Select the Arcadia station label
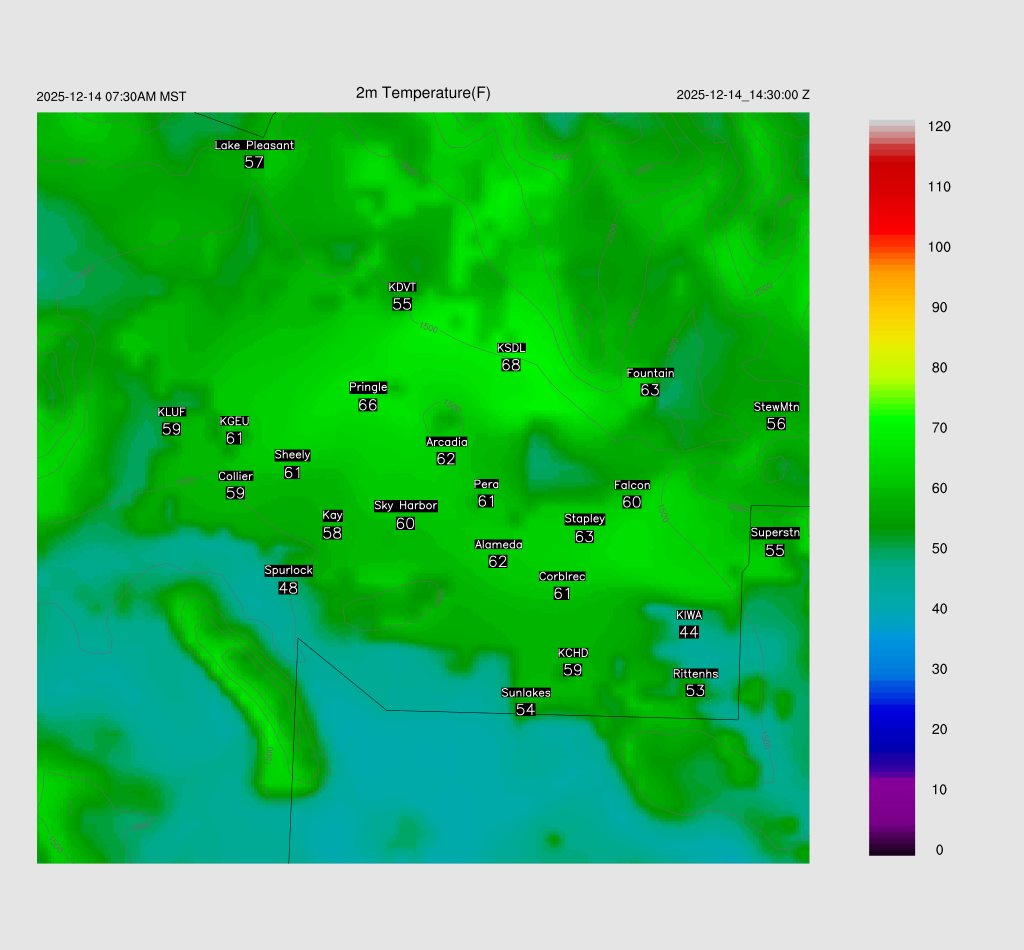The image size is (1024, 950). tap(446, 442)
